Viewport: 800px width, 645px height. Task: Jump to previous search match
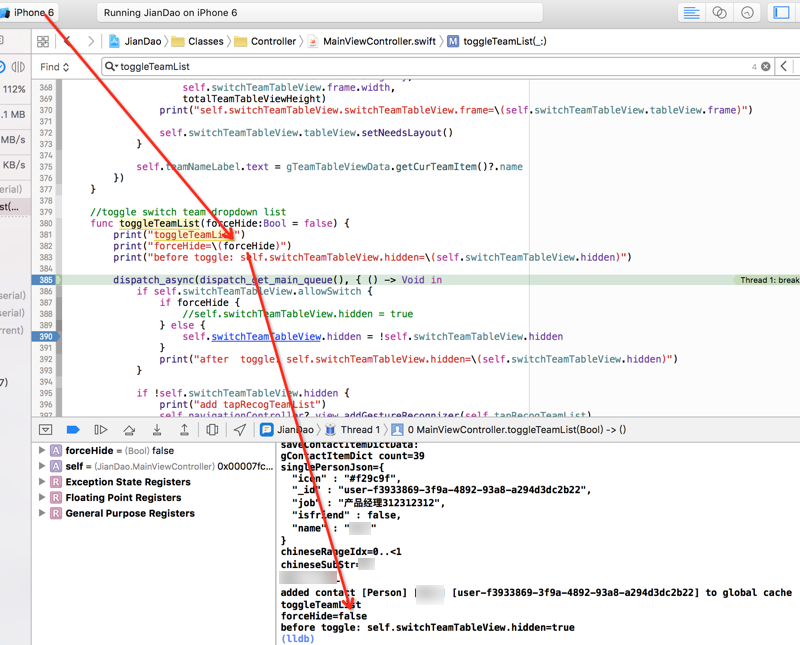(x=784, y=66)
